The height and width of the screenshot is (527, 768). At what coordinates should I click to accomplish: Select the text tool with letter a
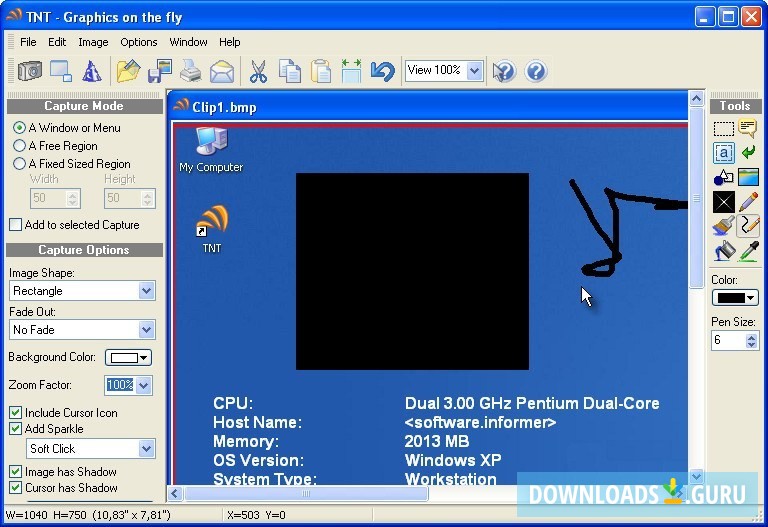click(x=723, y=153)
